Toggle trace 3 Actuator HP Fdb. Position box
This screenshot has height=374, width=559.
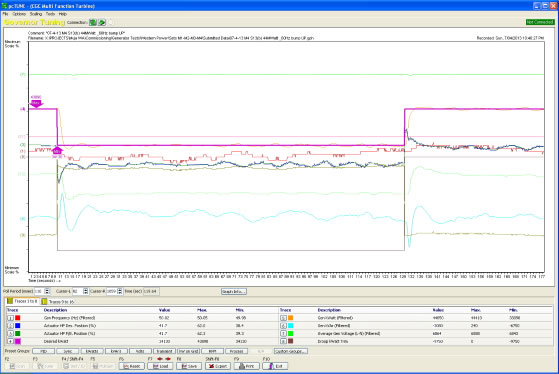click(10, 333)
